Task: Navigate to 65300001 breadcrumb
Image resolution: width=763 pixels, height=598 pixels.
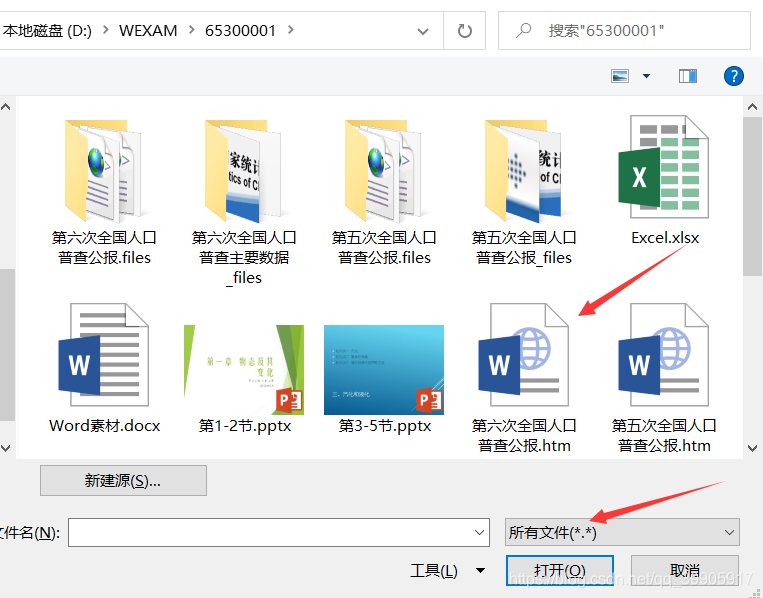Action: (x=240, y=31)
